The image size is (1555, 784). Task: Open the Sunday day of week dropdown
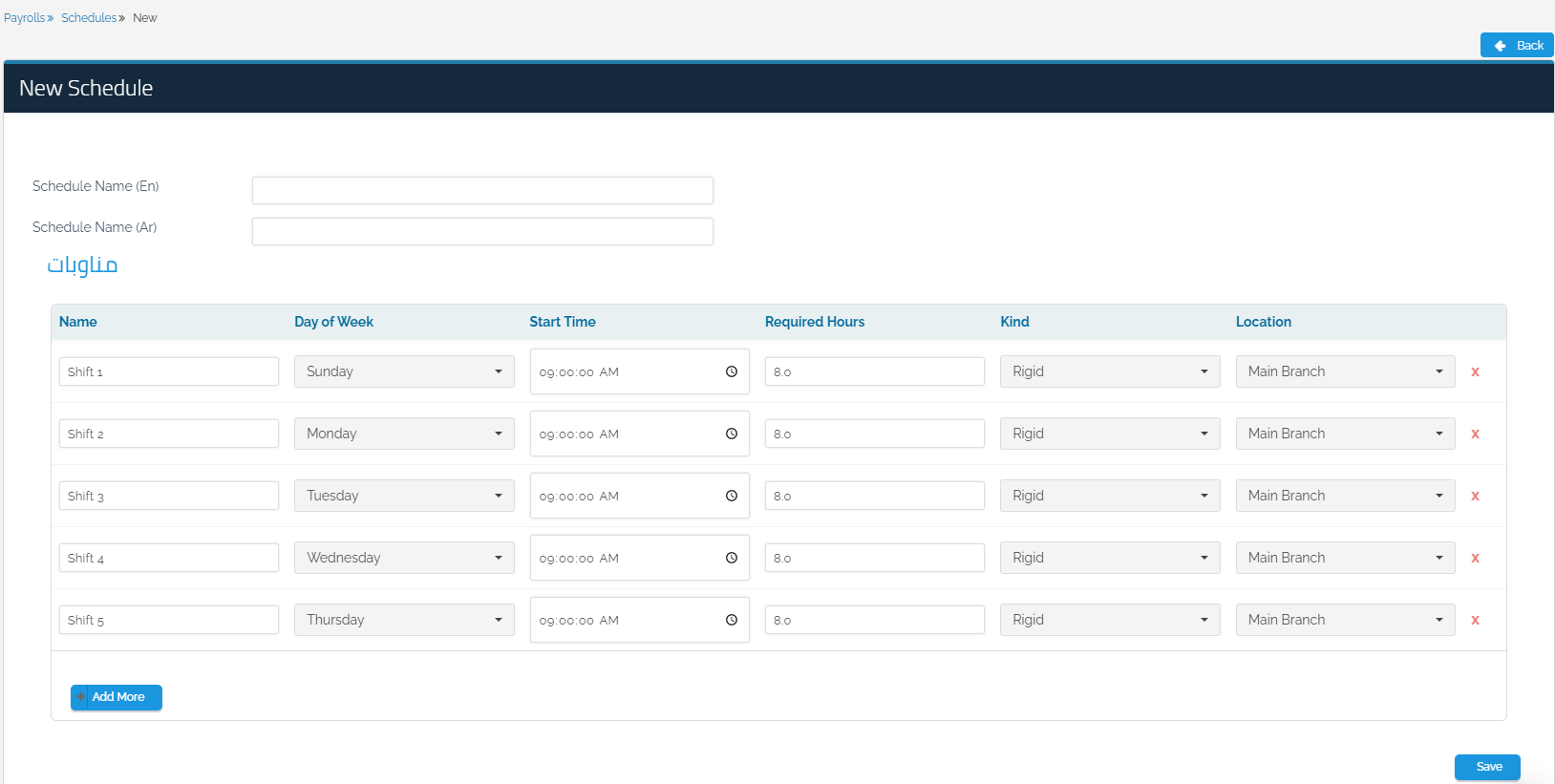(x=404, y=371)
